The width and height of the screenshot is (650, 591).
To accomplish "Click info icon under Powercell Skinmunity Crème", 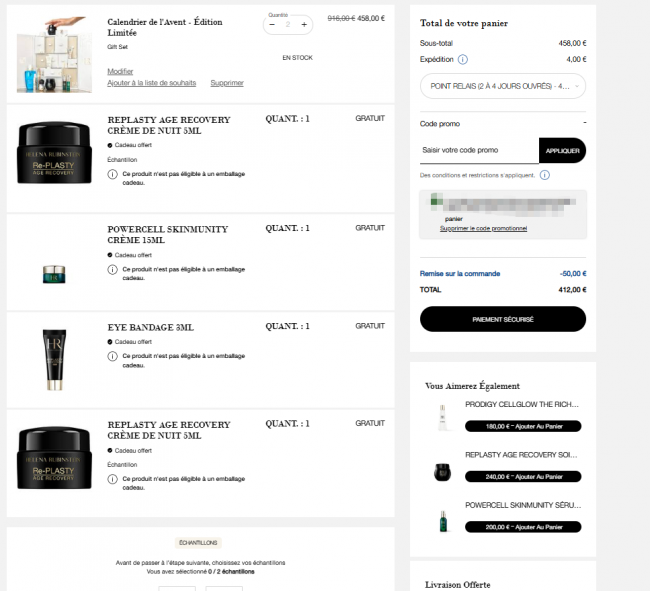I will tap(112, 269).
